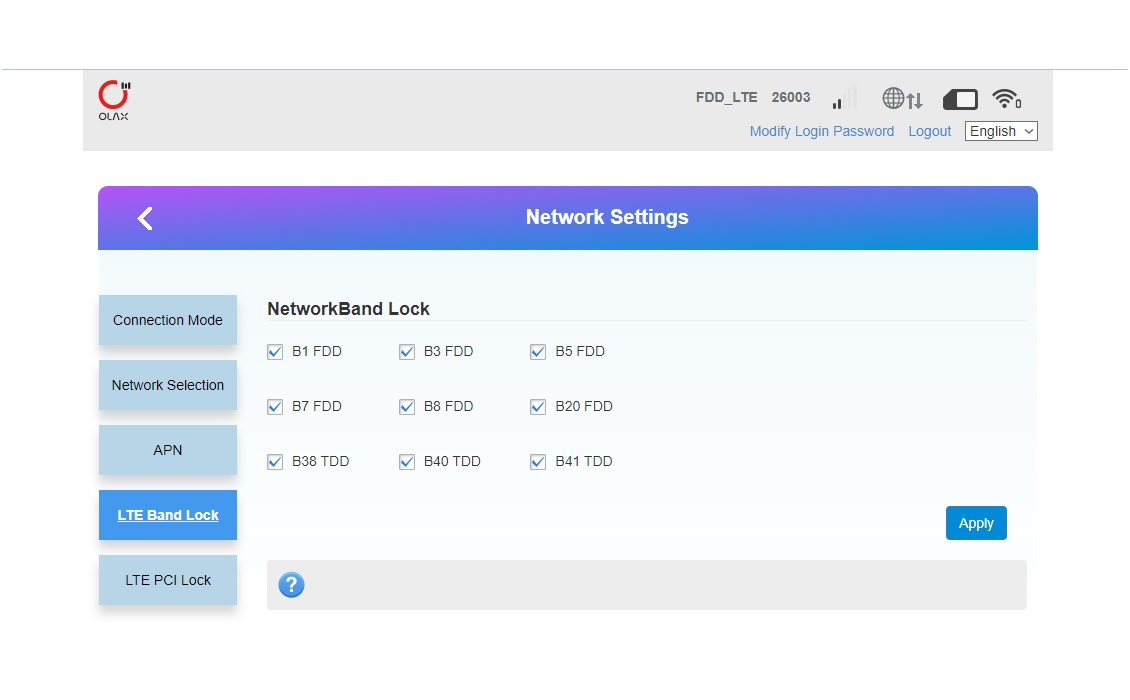This screenshot has width=1130, height=700.
Task: Toggle the B7 FDD checkbox
Action: click(x=275, y=407)
